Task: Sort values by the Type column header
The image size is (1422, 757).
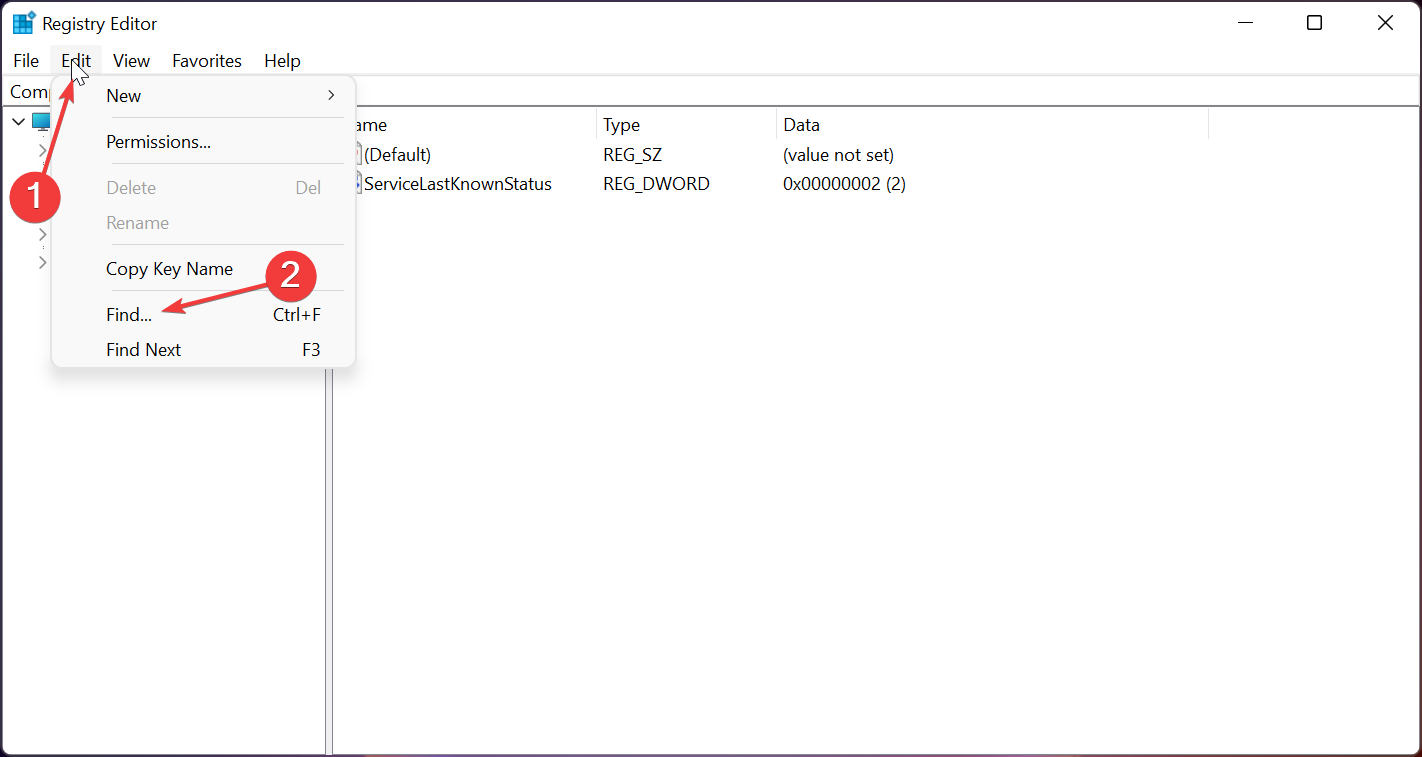Action: coord(686,125)
